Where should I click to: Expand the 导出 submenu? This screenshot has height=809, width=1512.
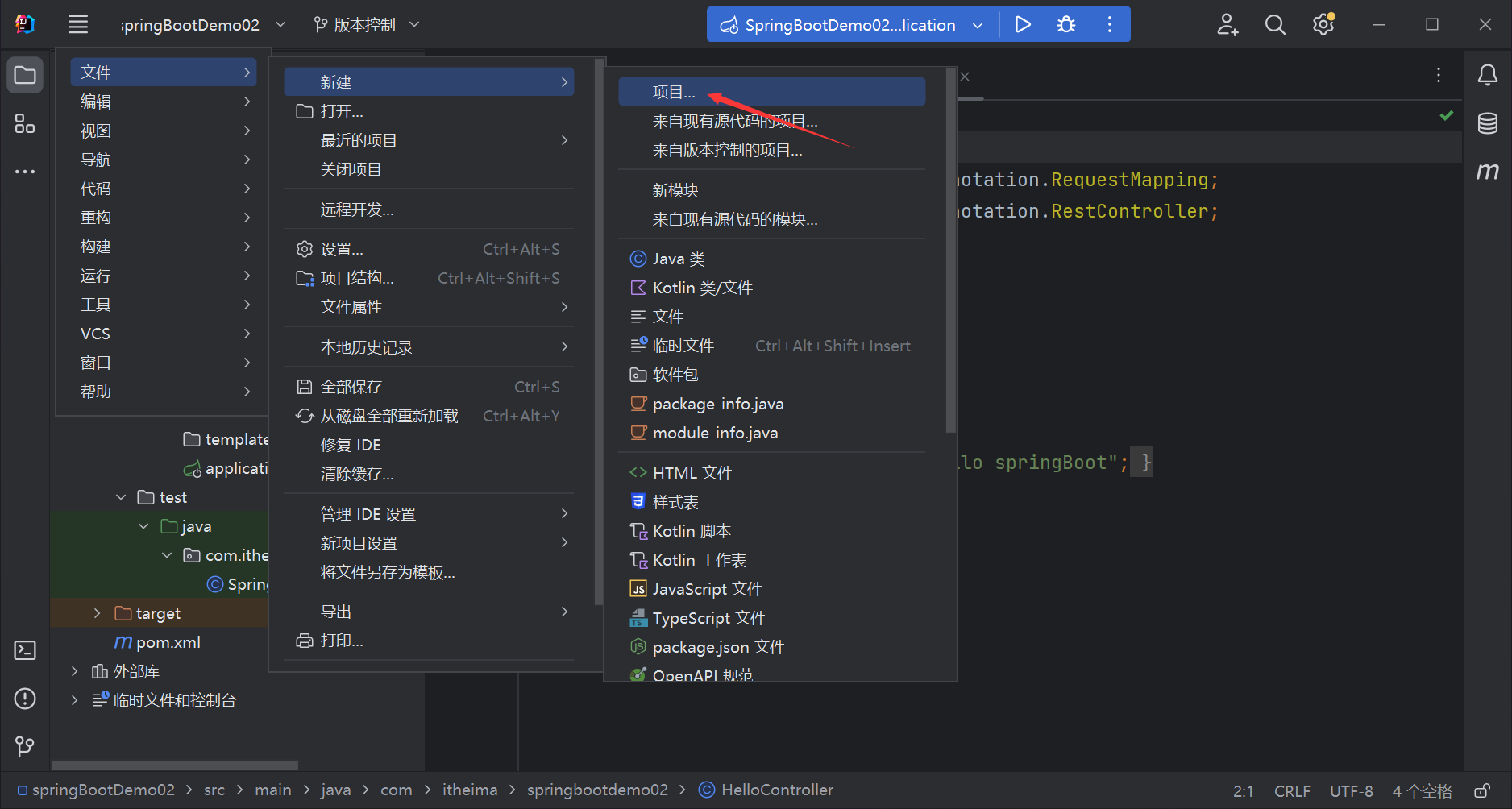click(429, 612)
